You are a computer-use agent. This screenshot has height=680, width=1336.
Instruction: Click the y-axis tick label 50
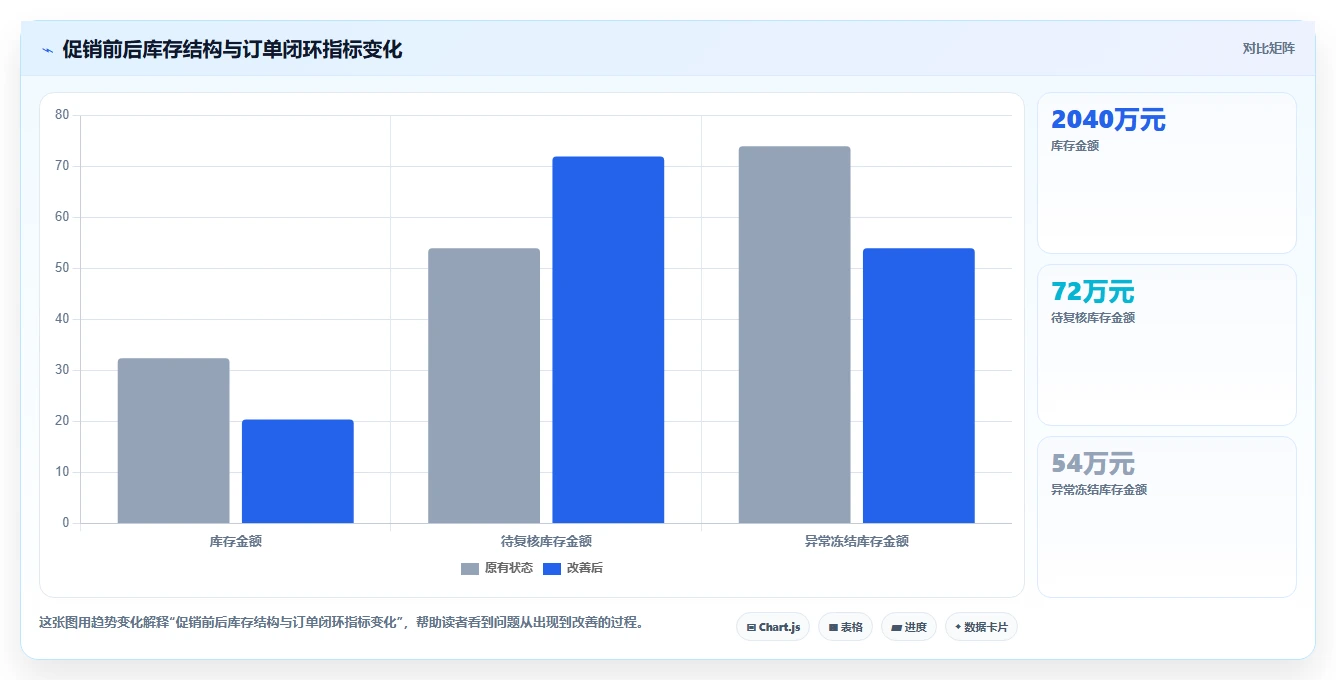pyautogui.click(x=62, y=268)
